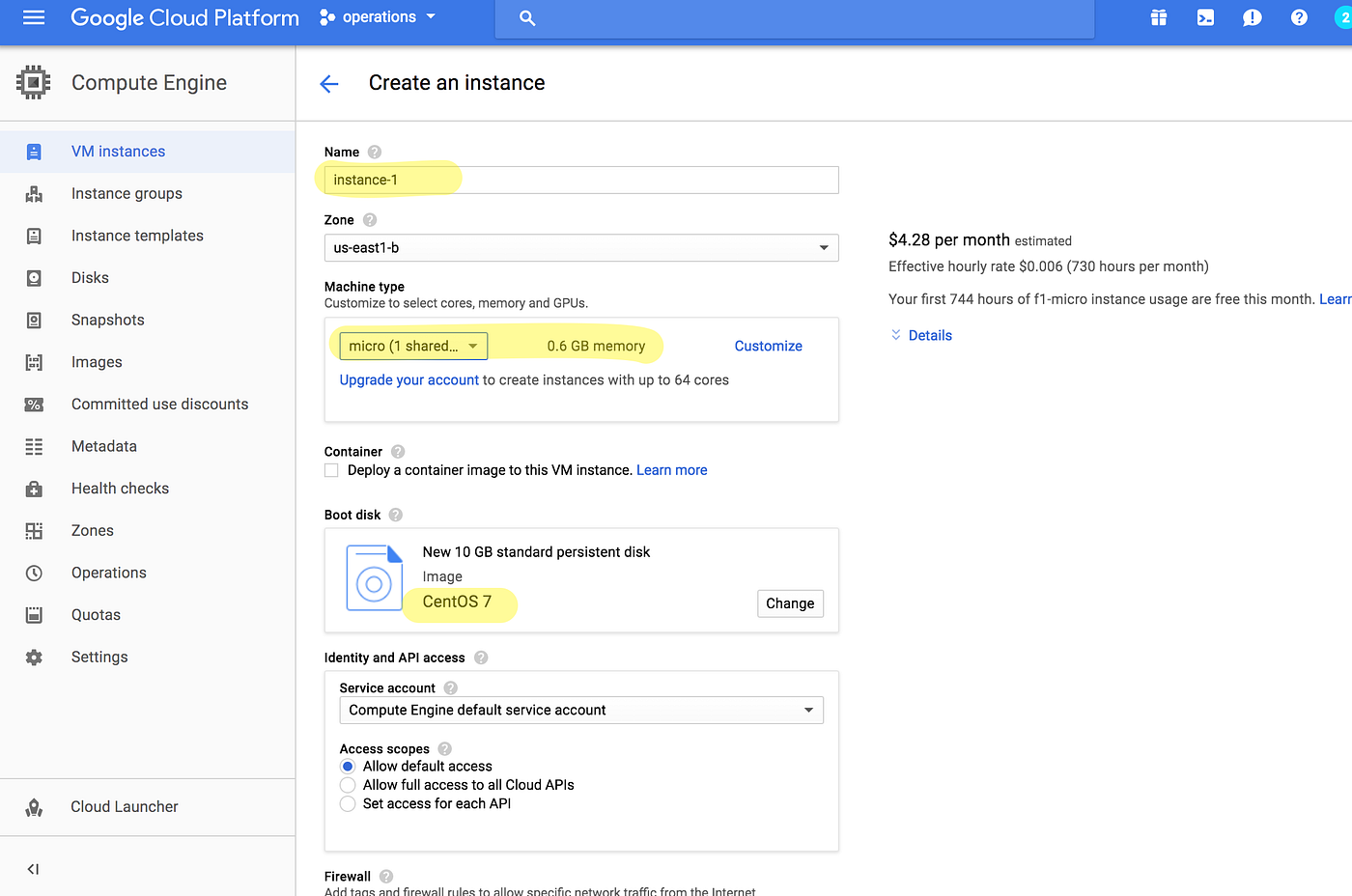Open the operations project dropdown

tap(378, 17)
